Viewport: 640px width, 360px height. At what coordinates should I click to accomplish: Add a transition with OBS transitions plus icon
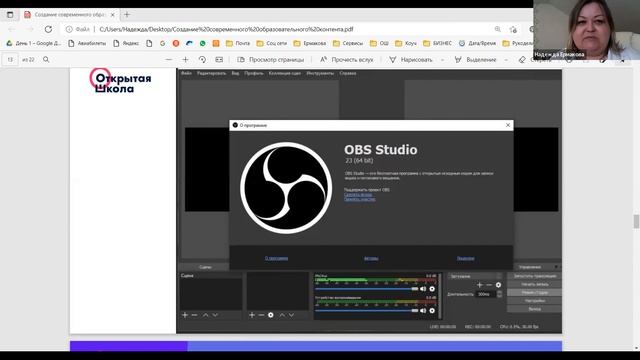pyautogui.click(x=480, y=285)
